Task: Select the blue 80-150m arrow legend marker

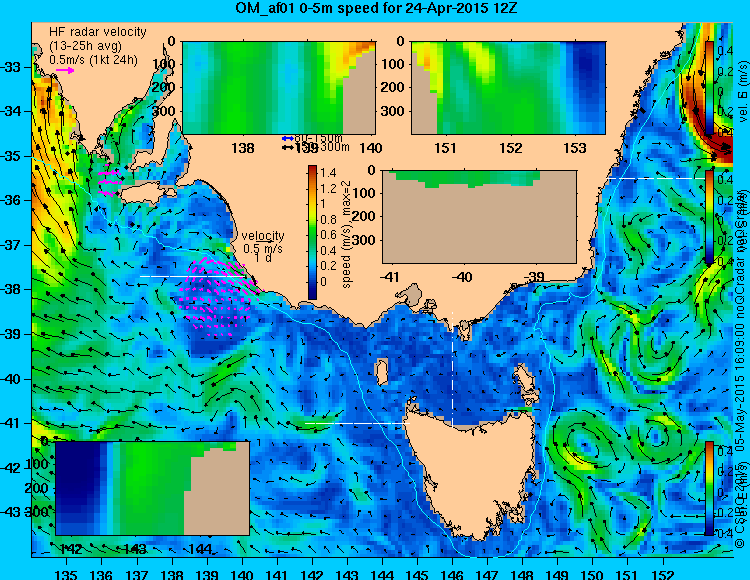Action: click(x=287, y=139)
